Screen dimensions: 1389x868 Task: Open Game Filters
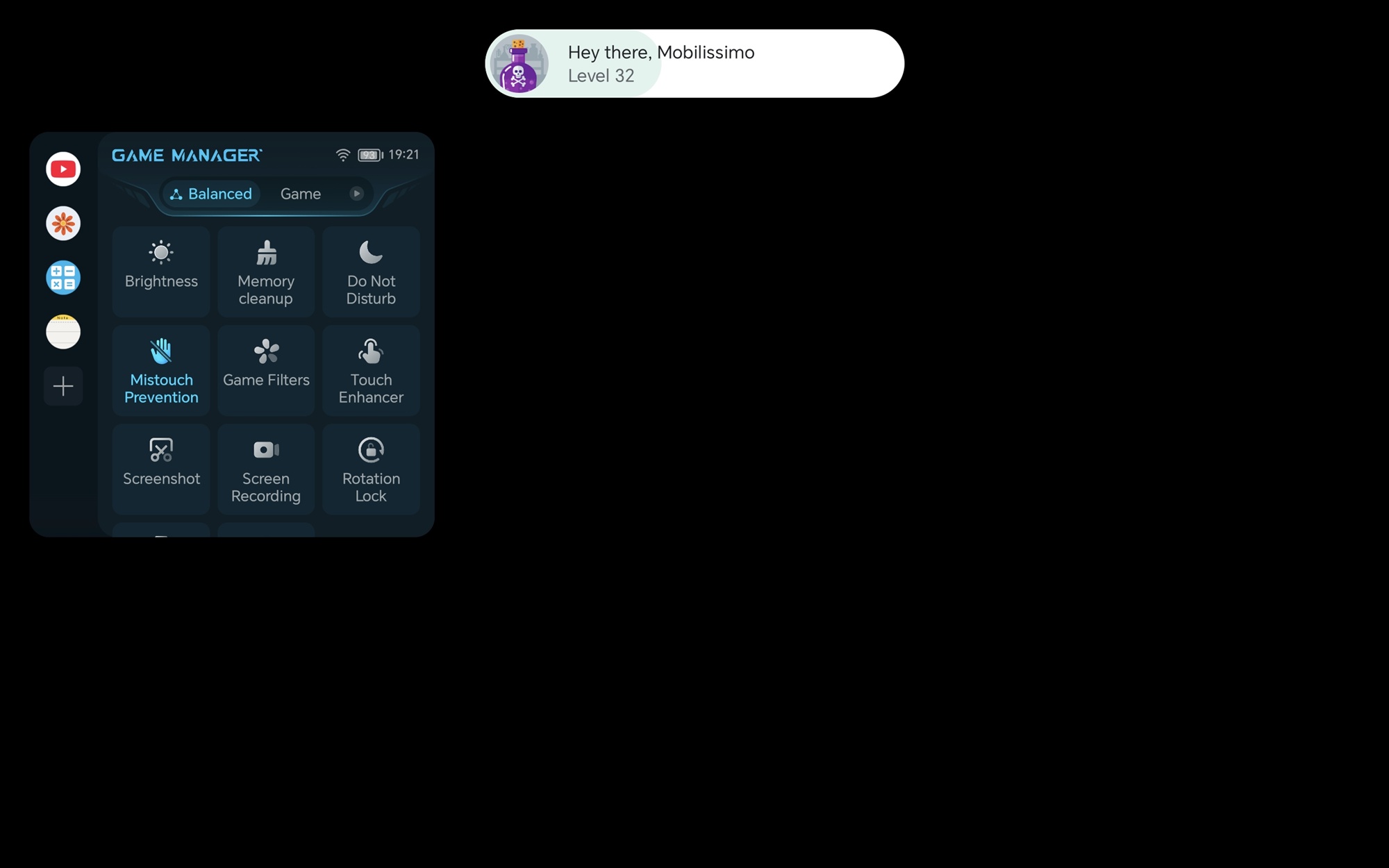point(266,370)
